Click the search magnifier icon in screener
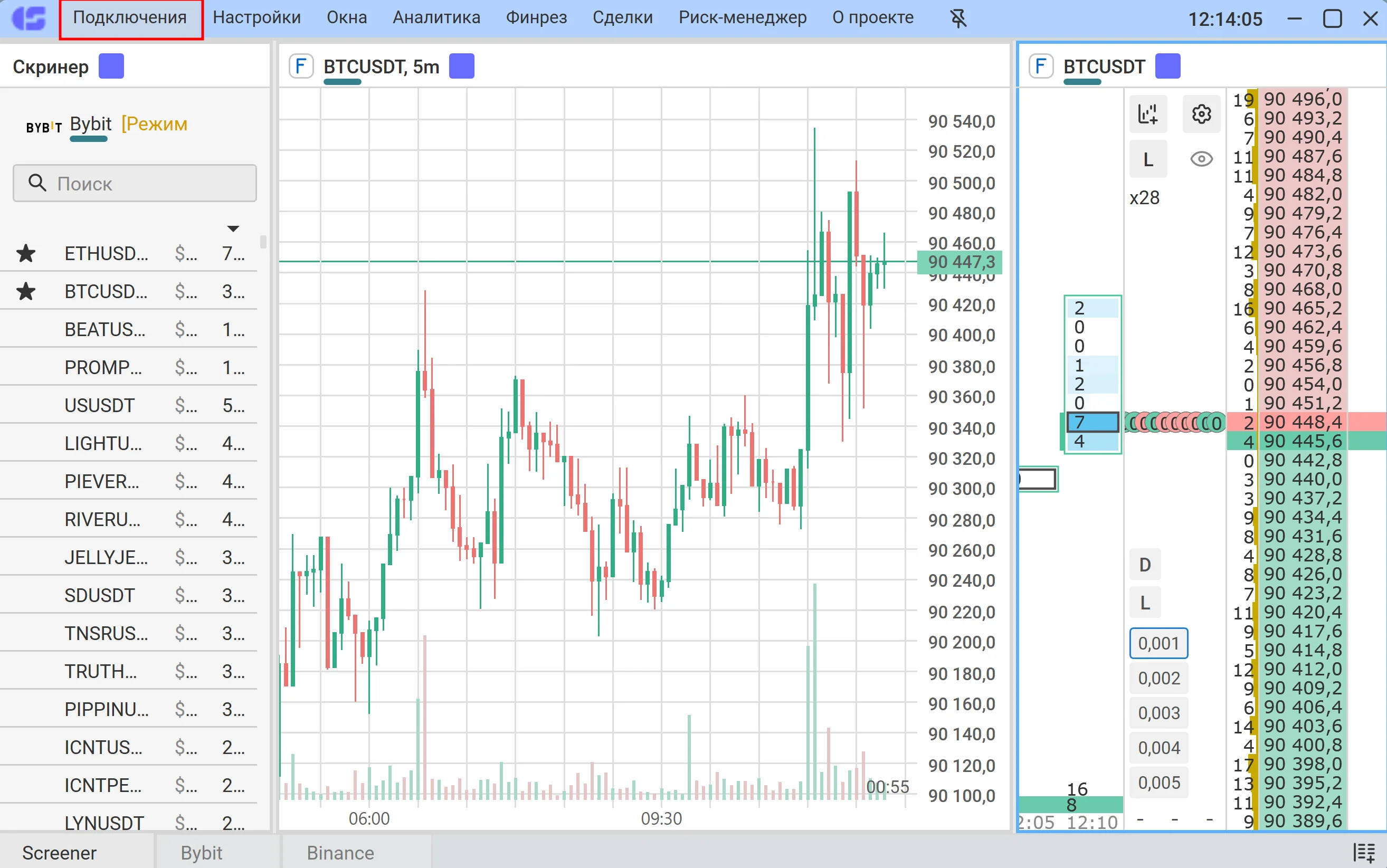This screenshot has height=868, width=1387. click(37, 183)
